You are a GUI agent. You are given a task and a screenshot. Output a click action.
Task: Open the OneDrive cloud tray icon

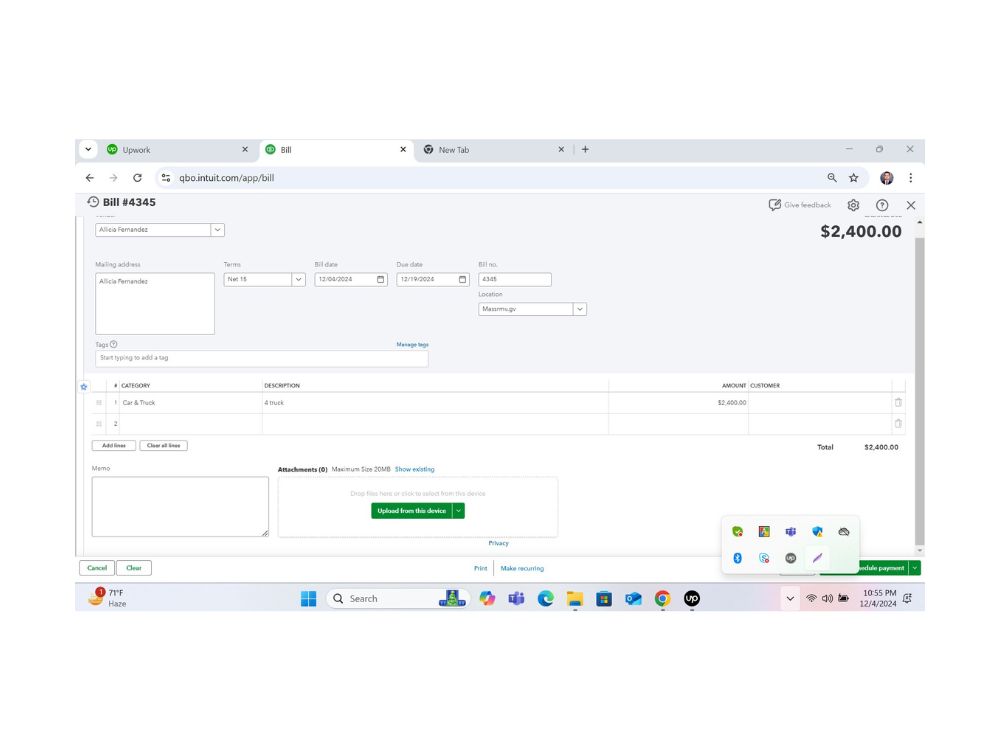pos(844,531)
